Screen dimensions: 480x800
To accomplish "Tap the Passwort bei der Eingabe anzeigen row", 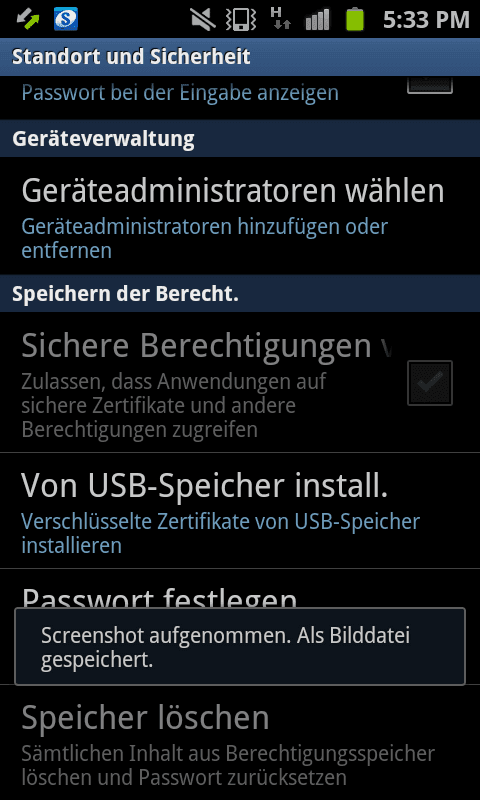I will [240, 97].
